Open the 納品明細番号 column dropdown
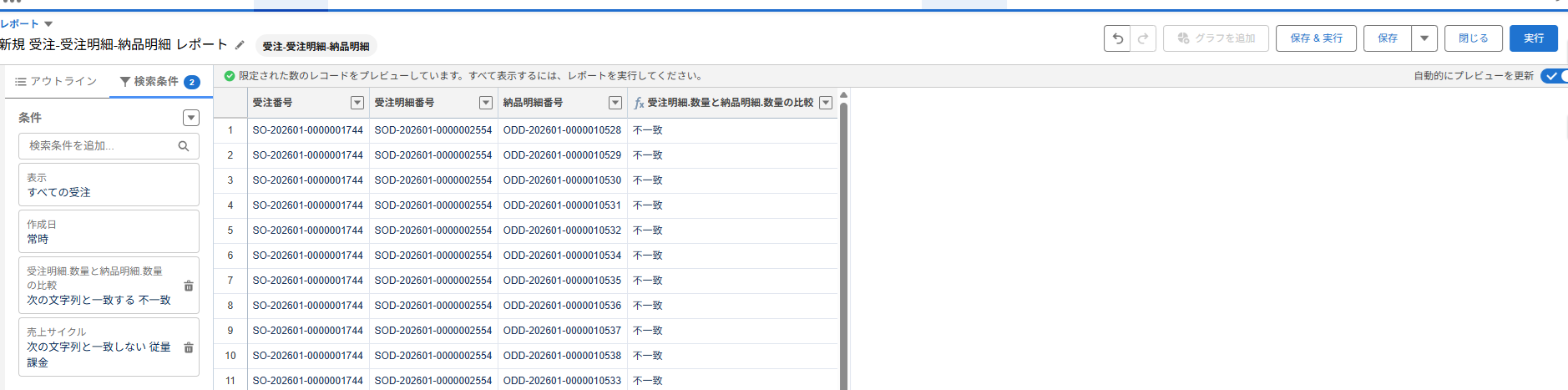1568x390 pixels. point(615,103)
